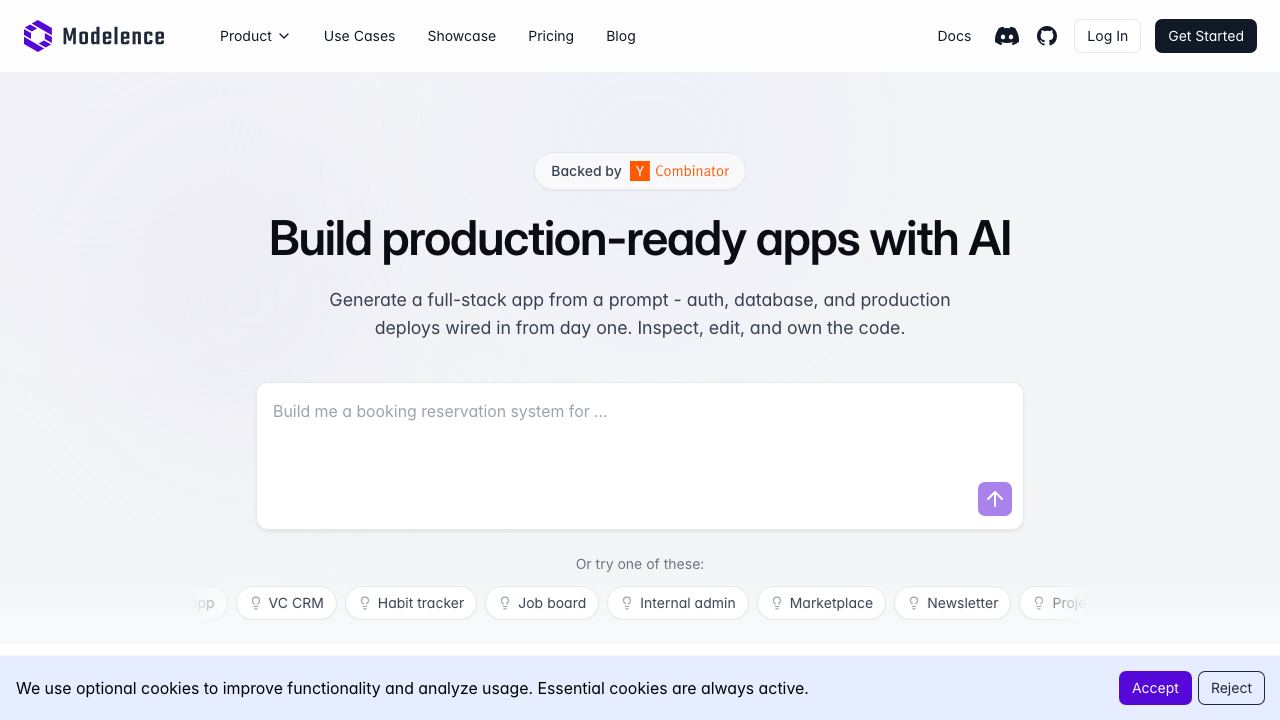The image size is (1280, 720).
Task: Open the GitHub repository icon
Action: (1047, 36)
